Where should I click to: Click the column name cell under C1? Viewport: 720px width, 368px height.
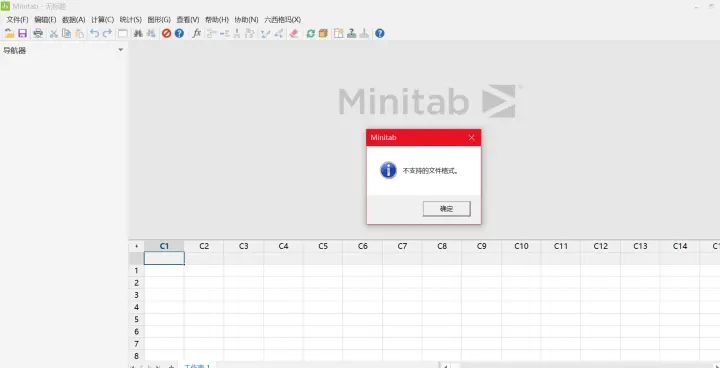pos(164,258)
